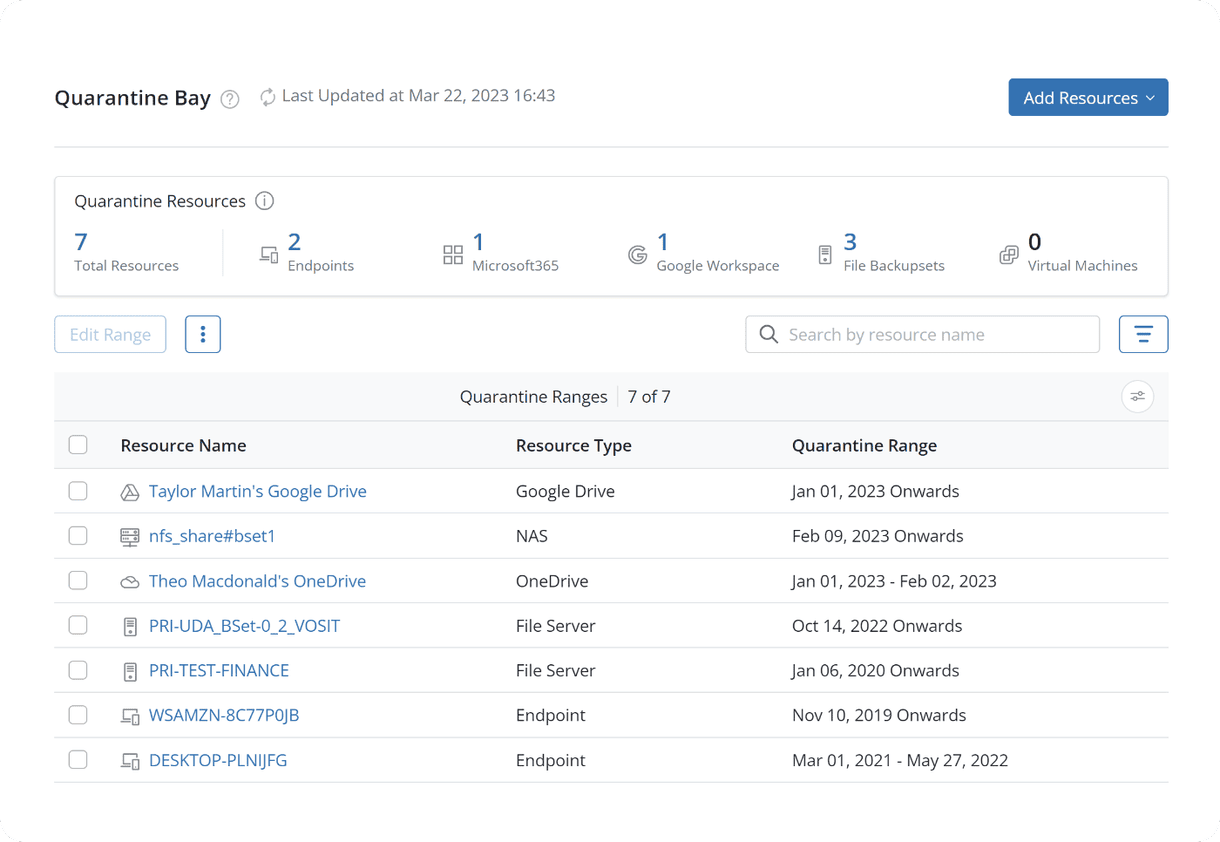Open the filter icon beside the search bar

click(x=1143, y=334)
